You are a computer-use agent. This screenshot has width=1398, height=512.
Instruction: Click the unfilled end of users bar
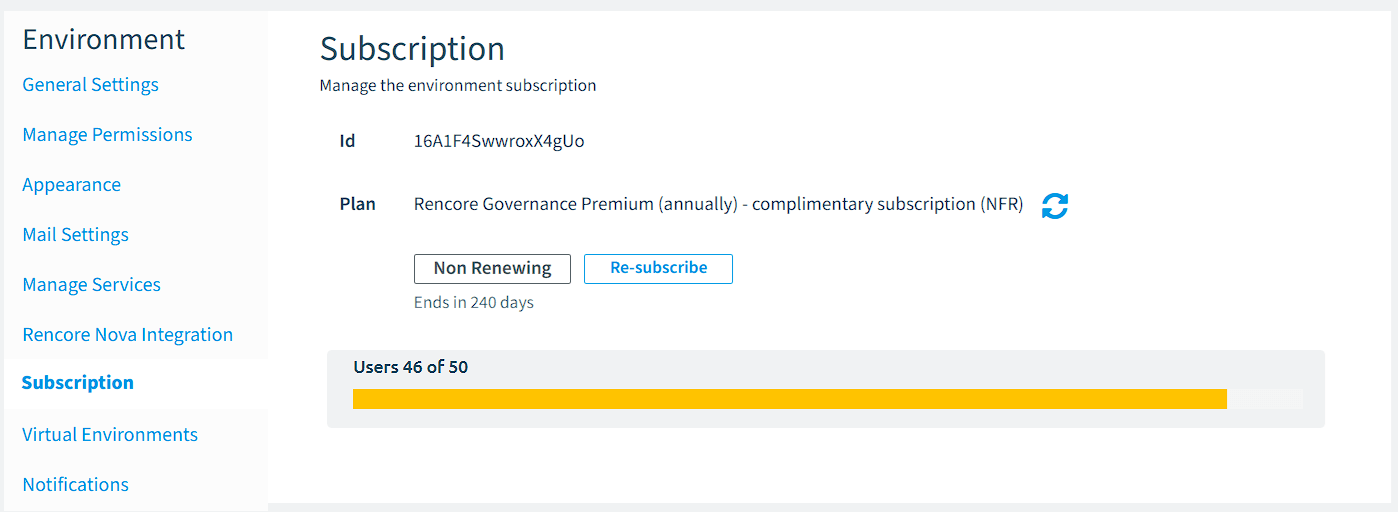pyautogui.click(x=1265, y=399)
